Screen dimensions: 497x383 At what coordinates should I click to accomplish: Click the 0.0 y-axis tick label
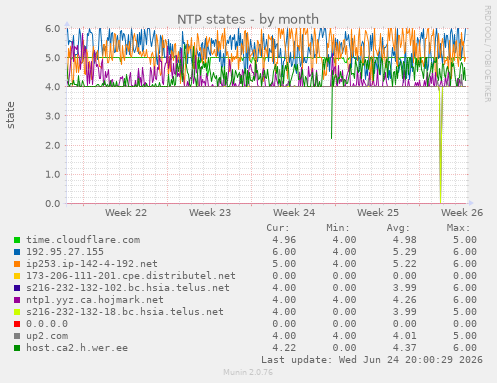53,203
